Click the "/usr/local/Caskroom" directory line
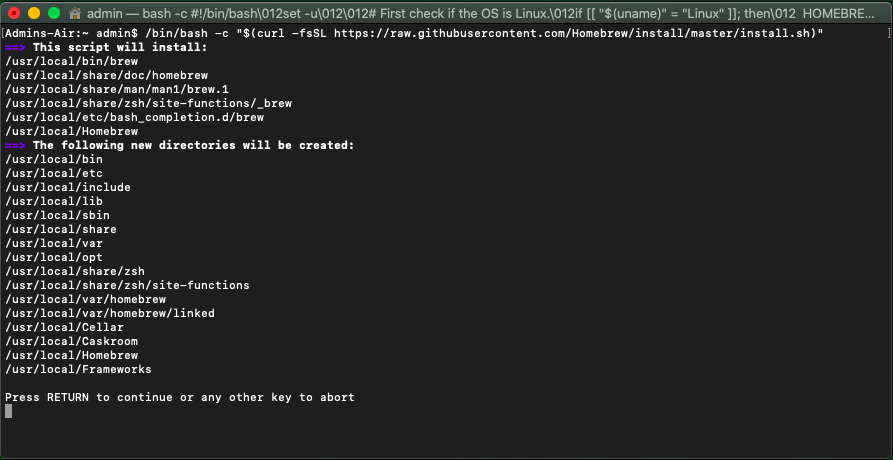This screenshot has height=460, width=893. pos(71,341)
